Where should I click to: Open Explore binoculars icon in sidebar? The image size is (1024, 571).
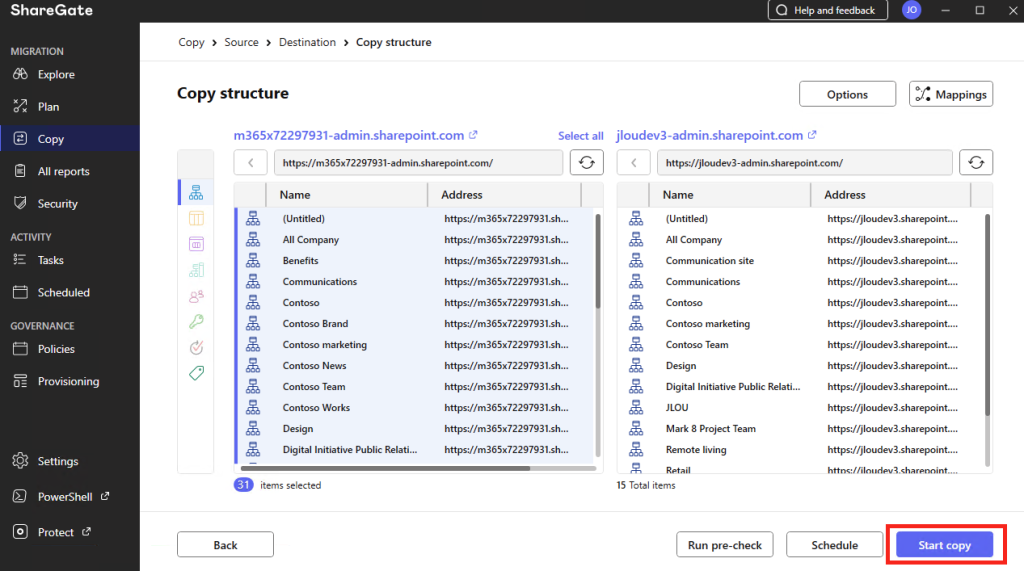(x=20, y=74)
